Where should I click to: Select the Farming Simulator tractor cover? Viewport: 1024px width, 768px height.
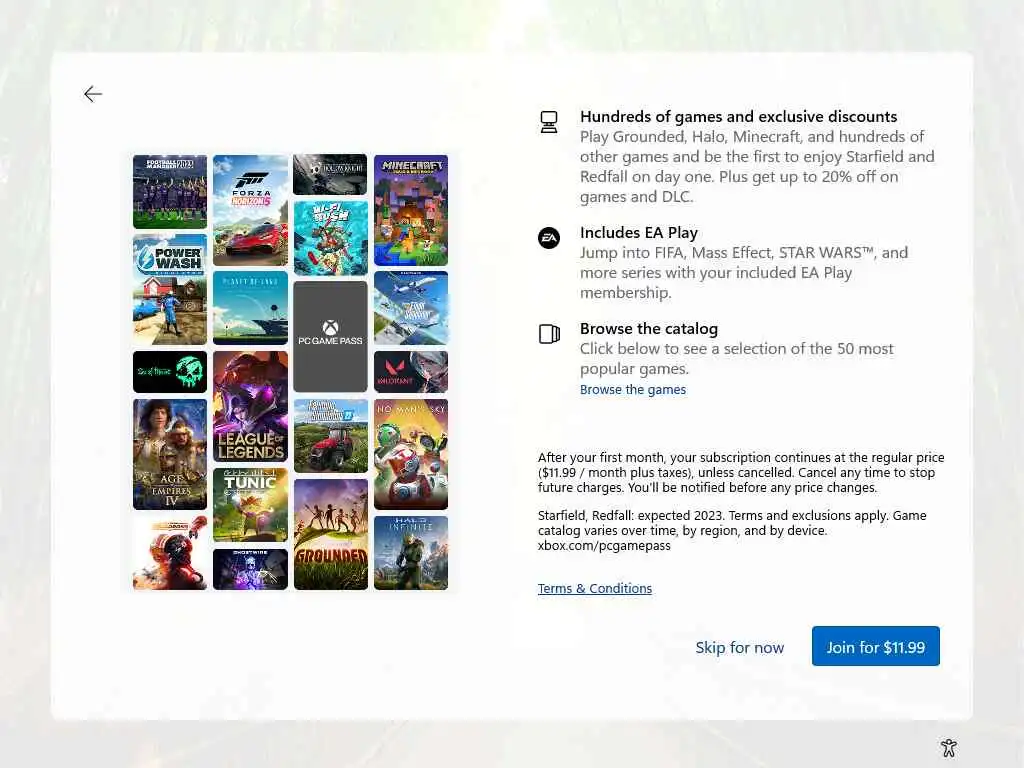pos(330,436)
